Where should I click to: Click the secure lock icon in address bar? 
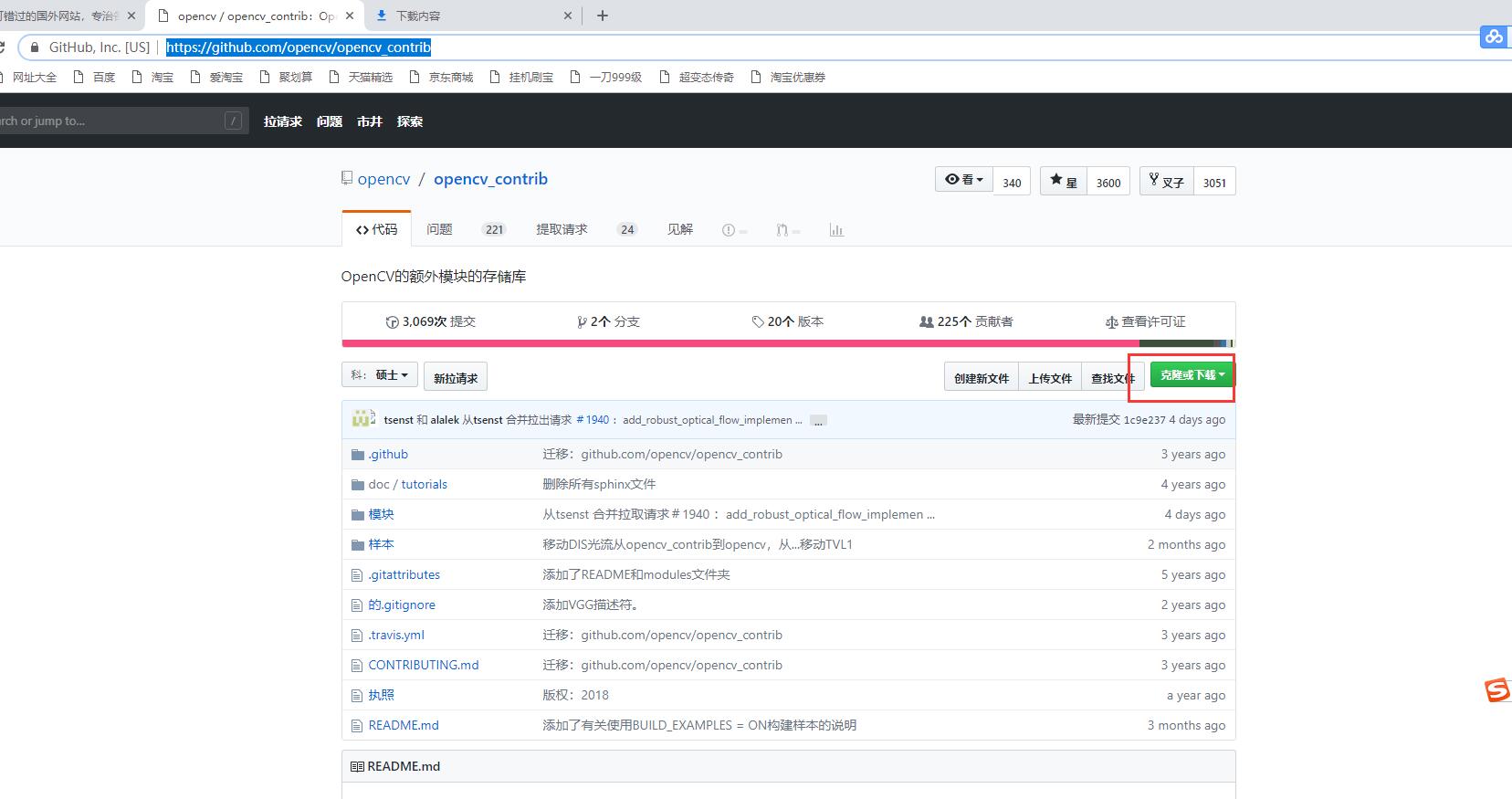(x=35, y=47)
